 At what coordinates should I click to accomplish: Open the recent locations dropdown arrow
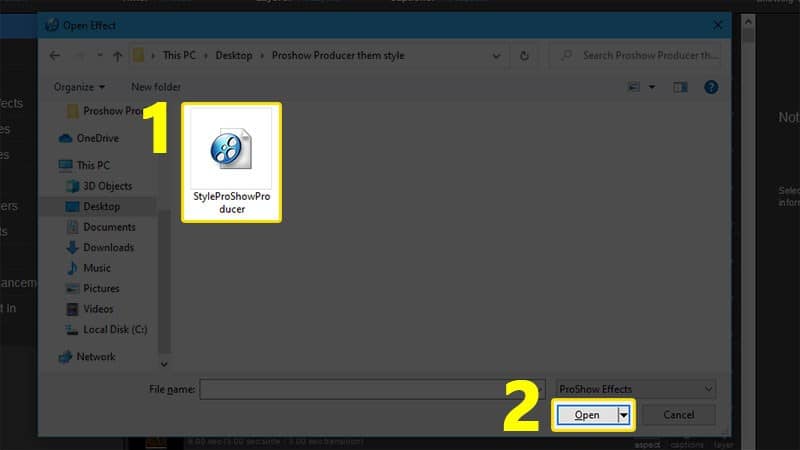(x=99, y=55)
